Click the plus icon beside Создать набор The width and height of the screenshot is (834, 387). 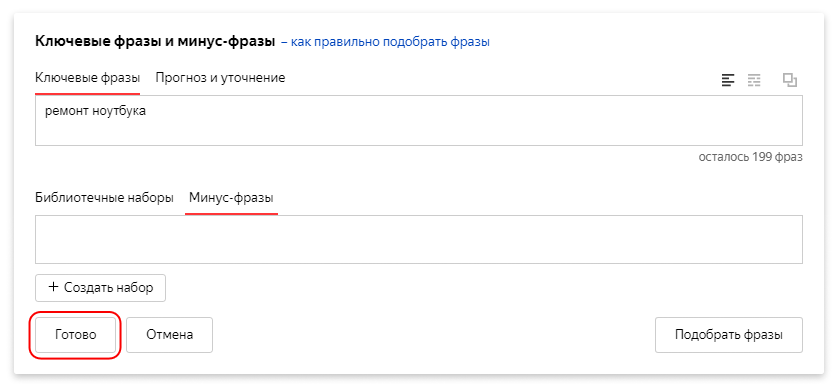click(53, 287)
